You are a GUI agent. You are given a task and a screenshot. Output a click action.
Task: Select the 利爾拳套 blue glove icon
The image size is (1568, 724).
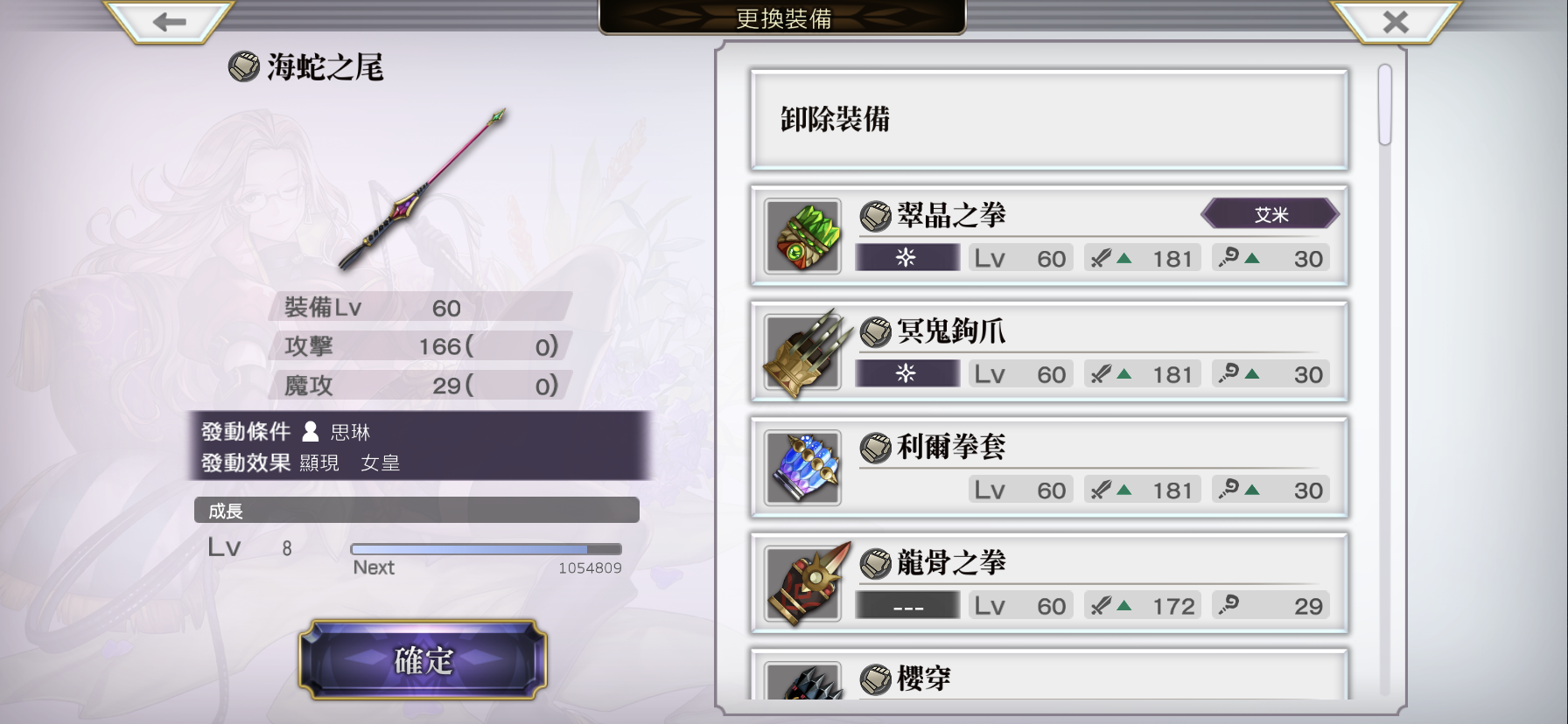pos(802,468)
